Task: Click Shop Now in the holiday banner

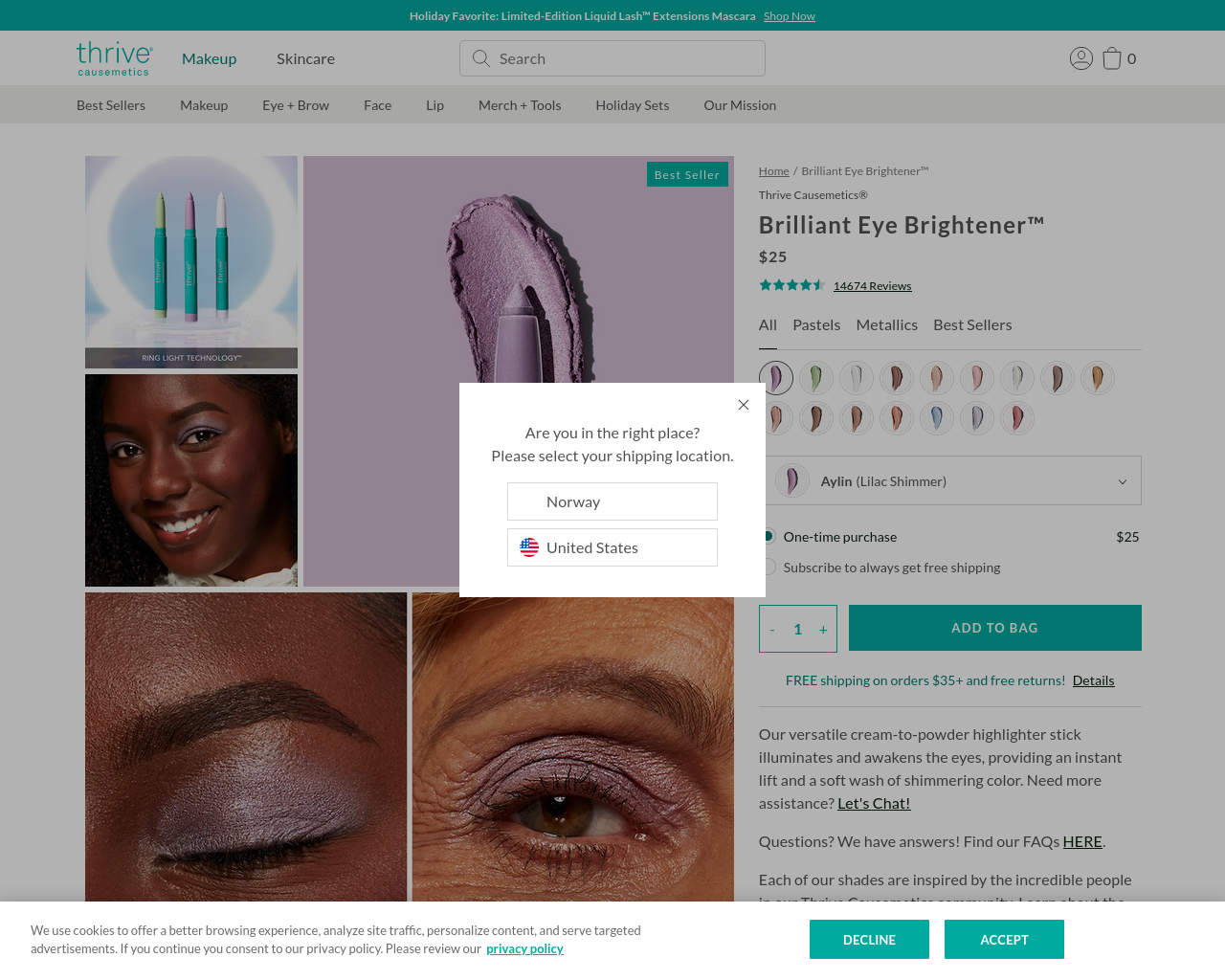Action: pyautogui.click(x=790, y=16)
